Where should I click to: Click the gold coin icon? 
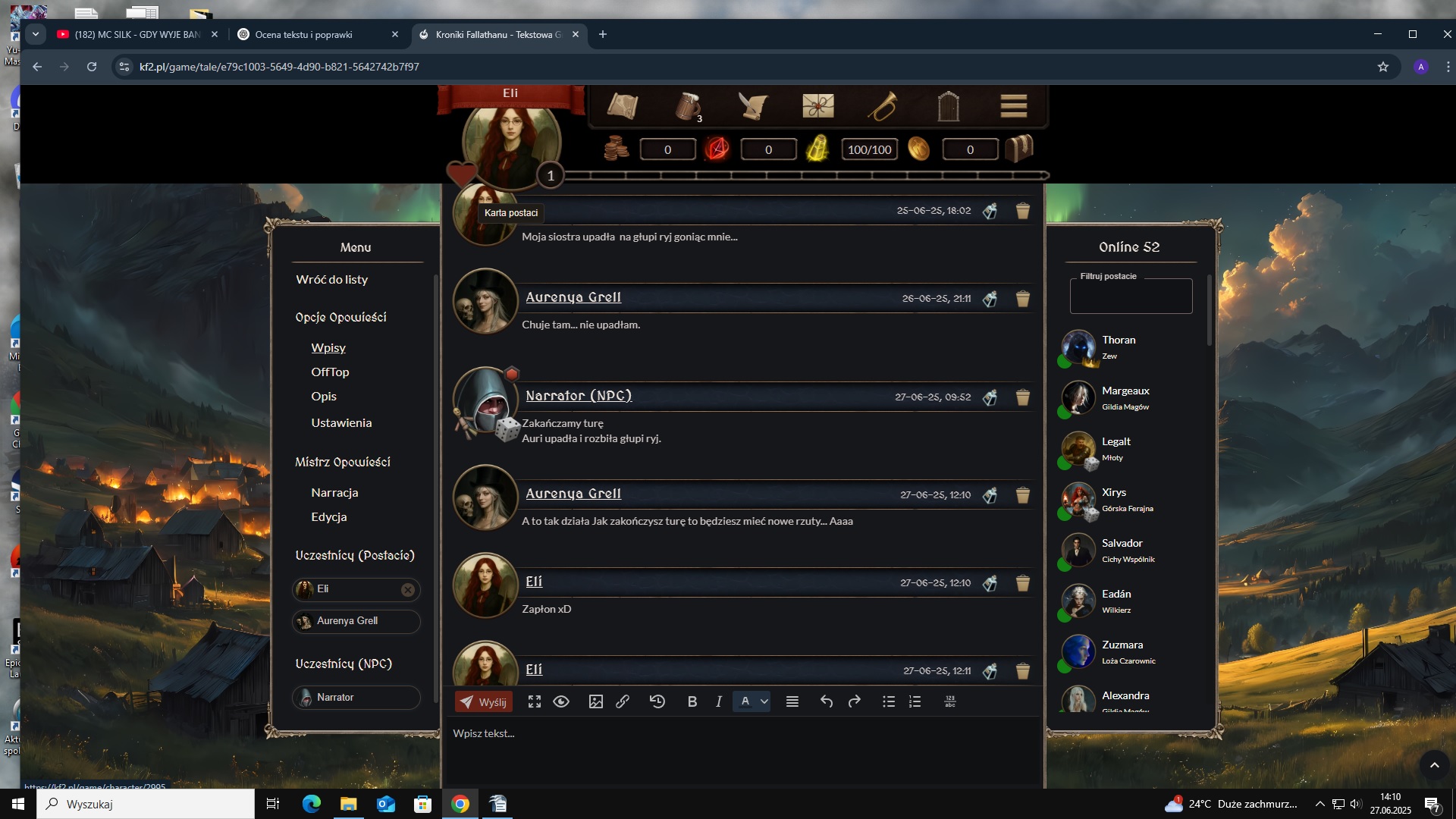[918, 149]
